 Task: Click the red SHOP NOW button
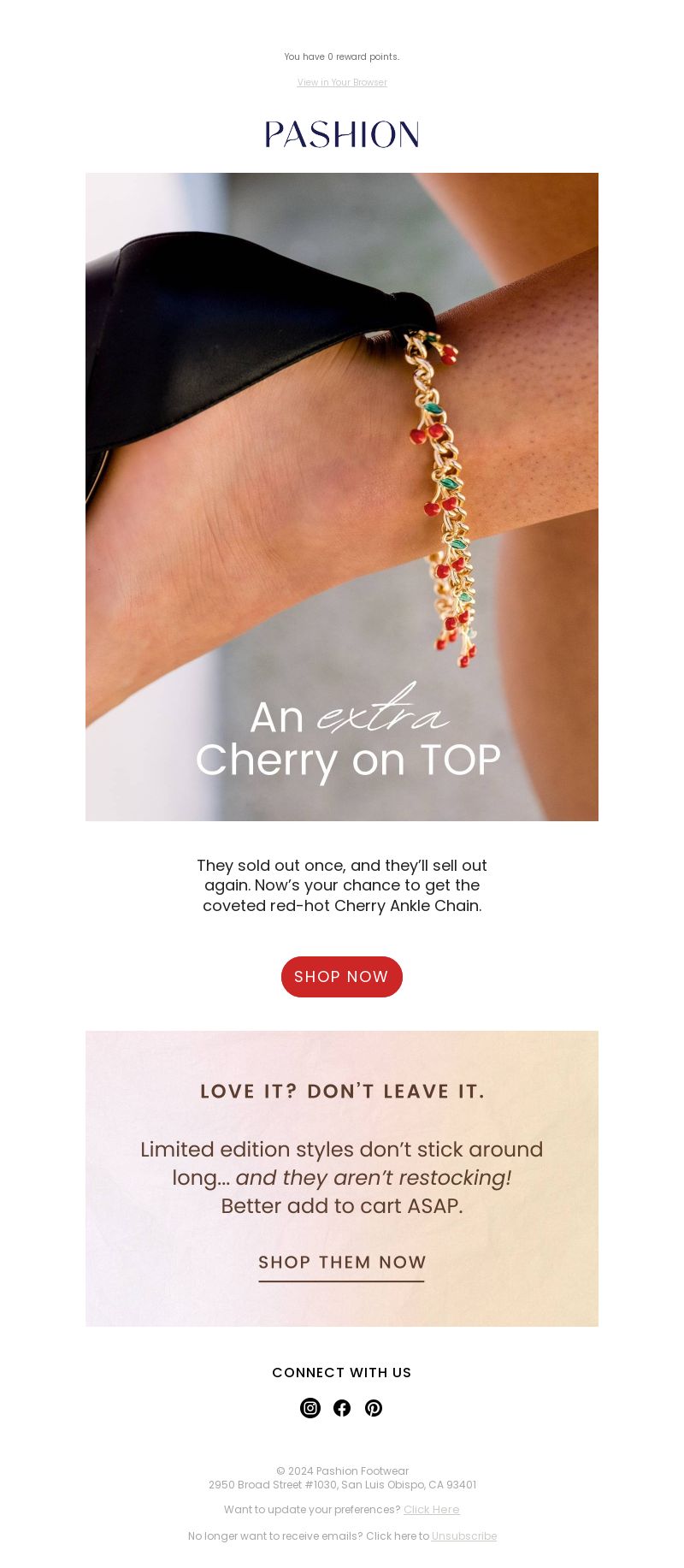pyautogui.click(x=342, y=977)
